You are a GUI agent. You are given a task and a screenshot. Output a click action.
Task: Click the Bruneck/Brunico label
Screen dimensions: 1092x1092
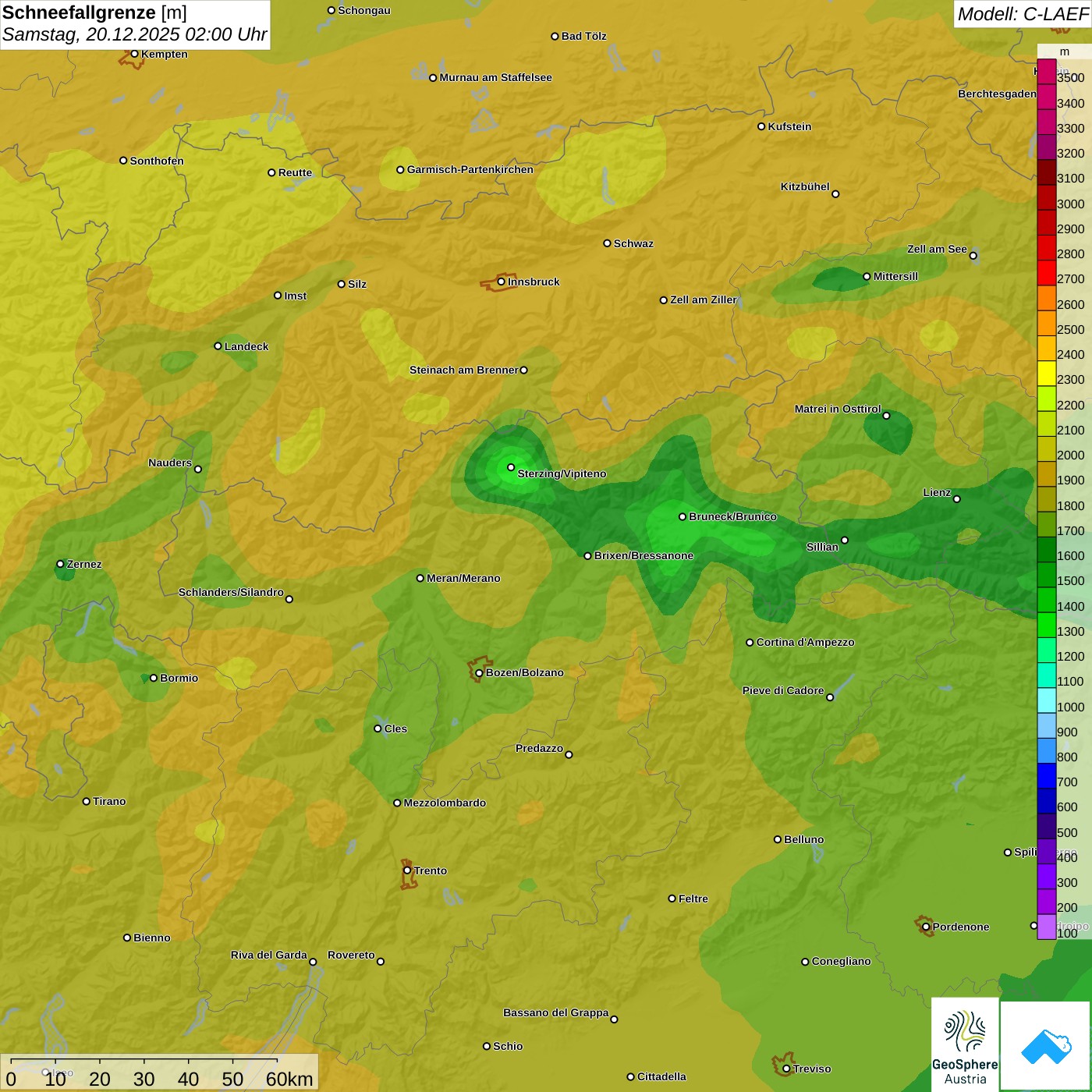732,516
